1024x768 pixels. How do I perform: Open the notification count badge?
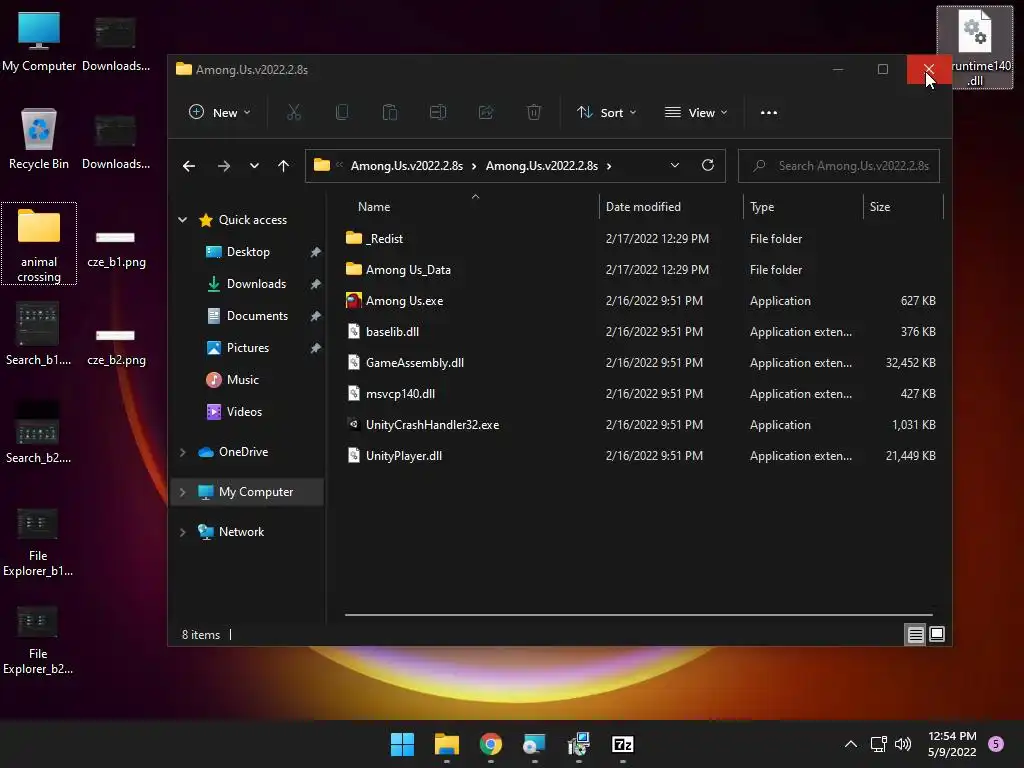(x=995, y=743)
